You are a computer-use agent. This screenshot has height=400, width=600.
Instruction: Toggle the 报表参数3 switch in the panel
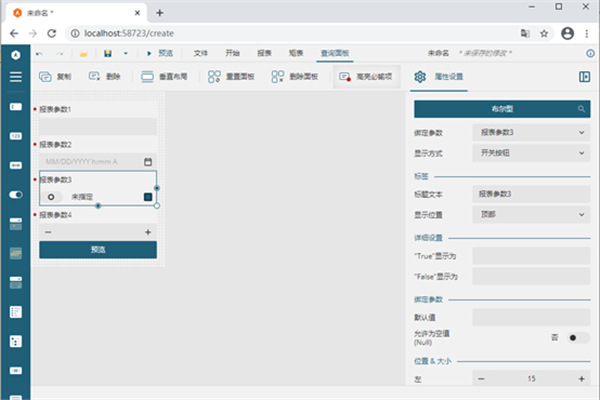[x=55, y=197]
